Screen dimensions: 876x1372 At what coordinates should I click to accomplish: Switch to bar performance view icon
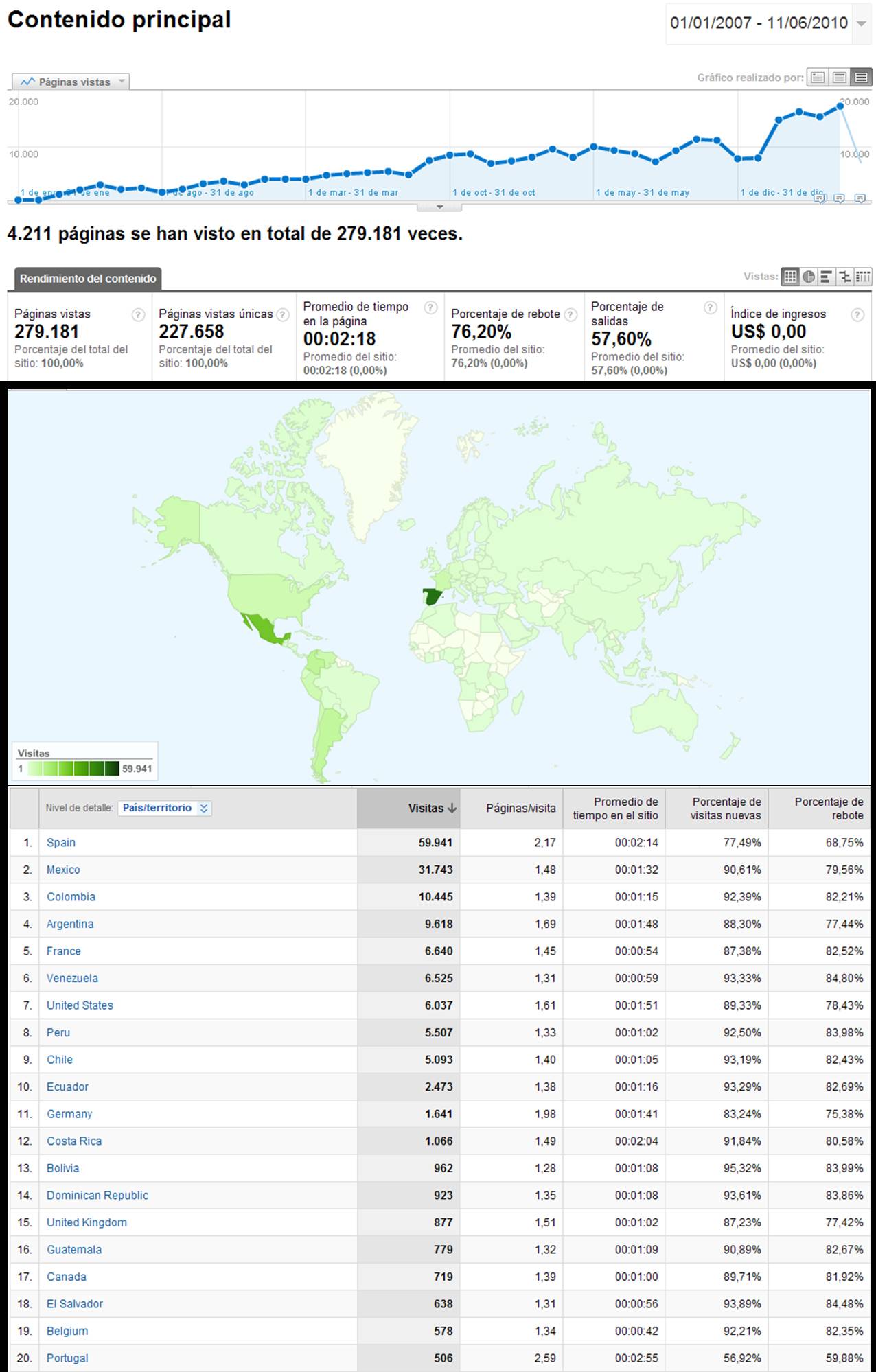coord(827,277)
